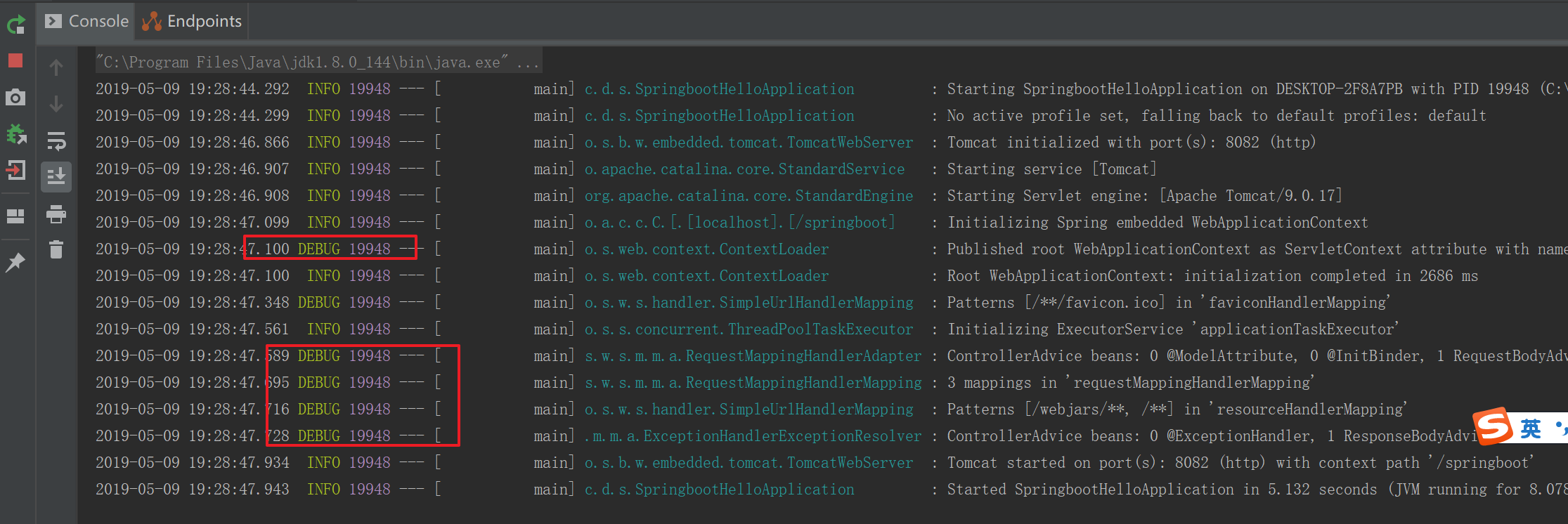Click the 'ExceptionHandlerExceptionResolver' logger name

753,436
